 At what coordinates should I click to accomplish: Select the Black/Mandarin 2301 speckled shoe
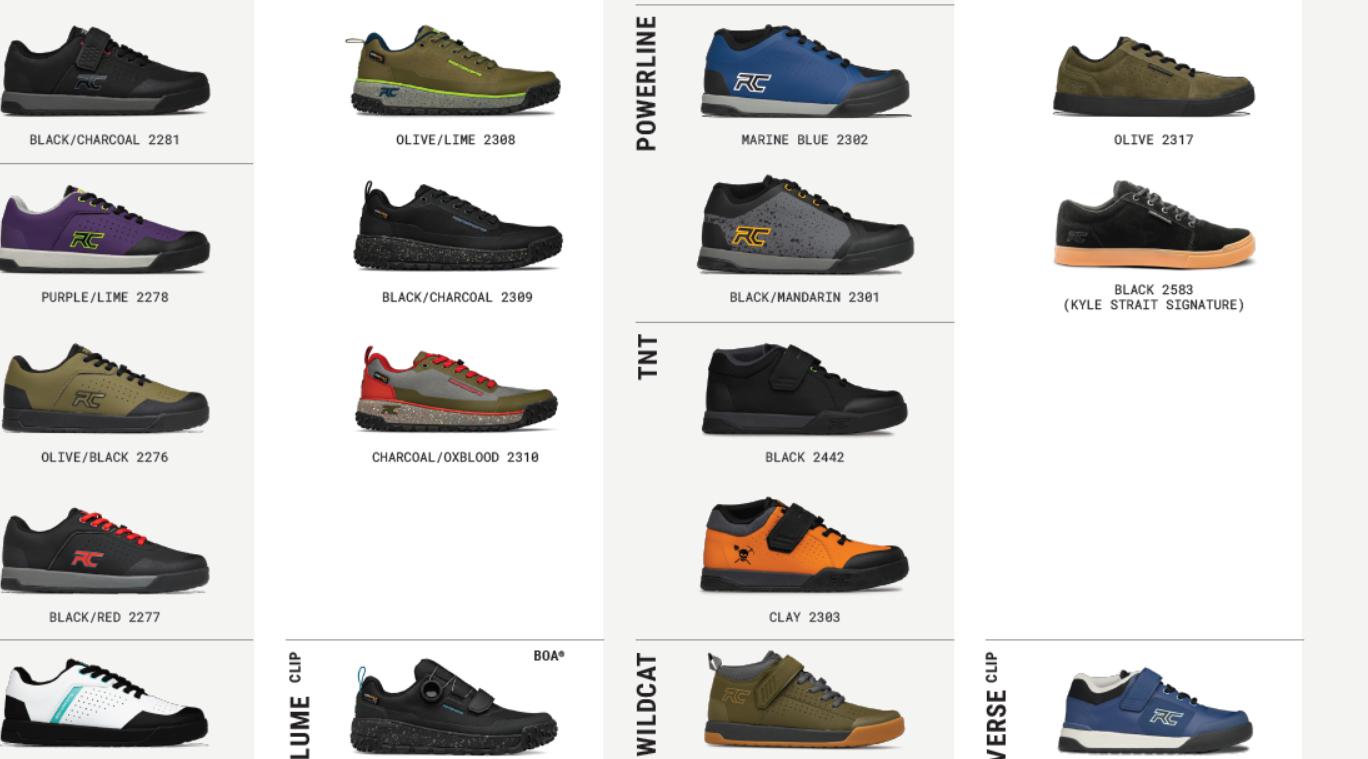click(x=805, y=225)
